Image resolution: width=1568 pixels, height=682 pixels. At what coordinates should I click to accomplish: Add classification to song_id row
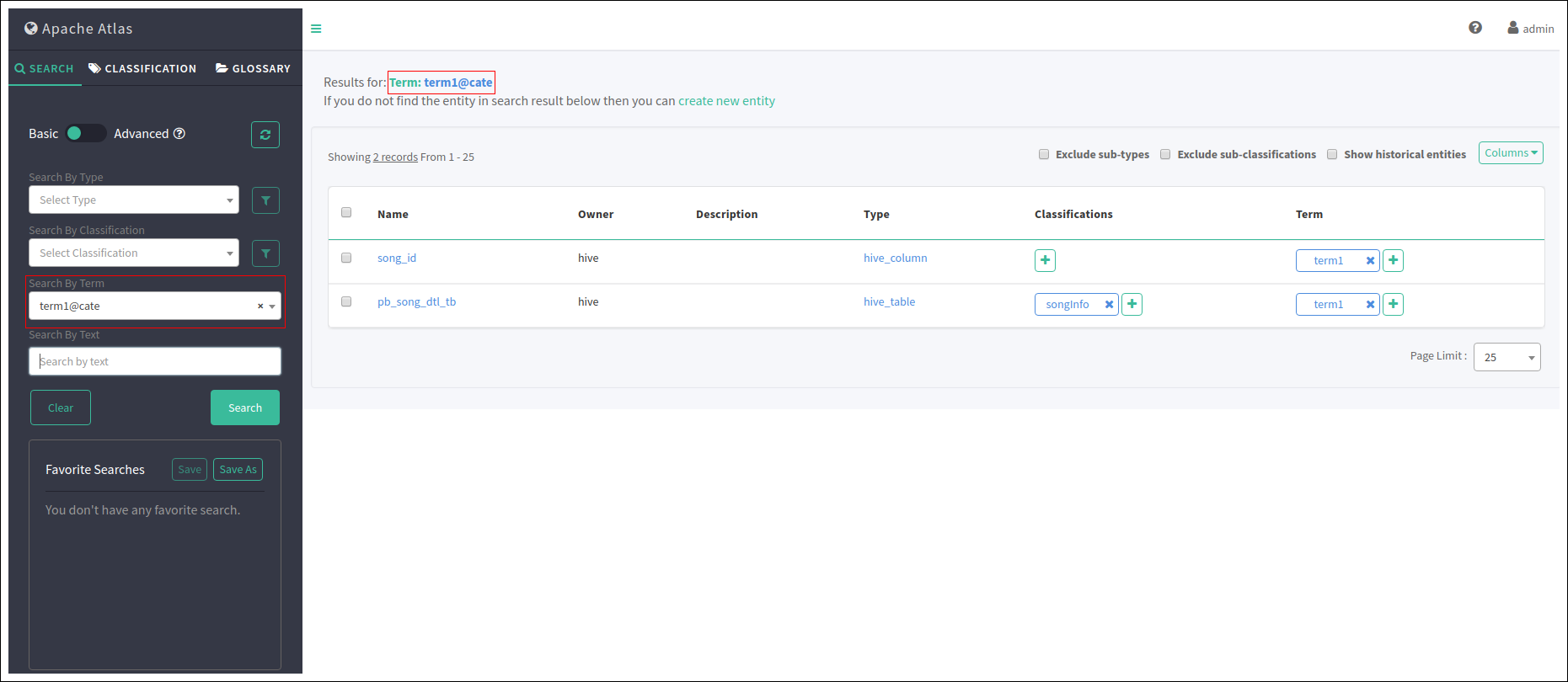pos(1045,260)
